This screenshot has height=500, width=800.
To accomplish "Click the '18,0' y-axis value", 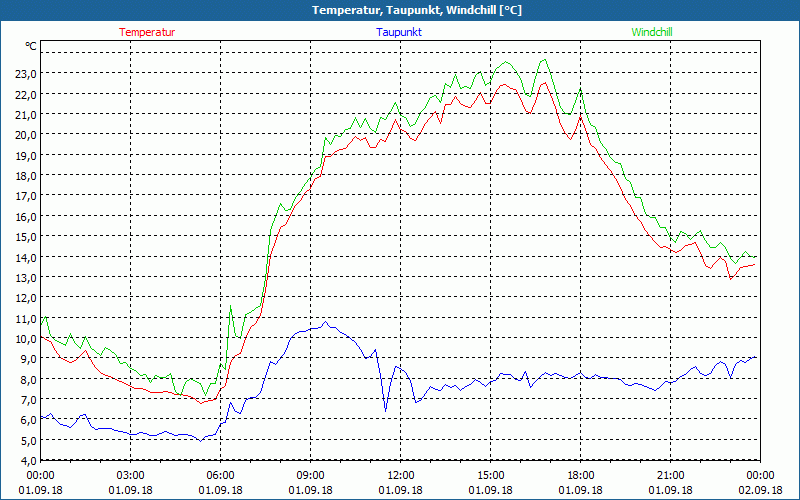I will (27, 176).
